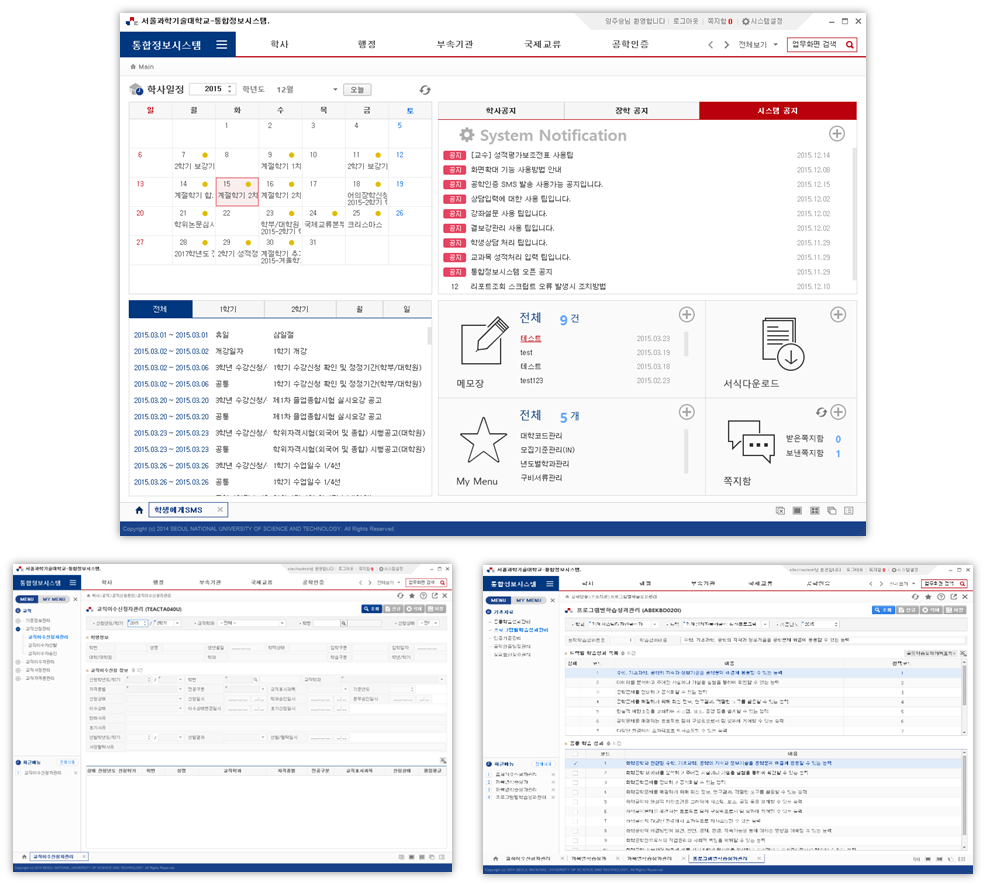Viewport: 986px width, 887px height.
Task: Open the month dropdown showing 12월
Action: (x=307, y=90)
